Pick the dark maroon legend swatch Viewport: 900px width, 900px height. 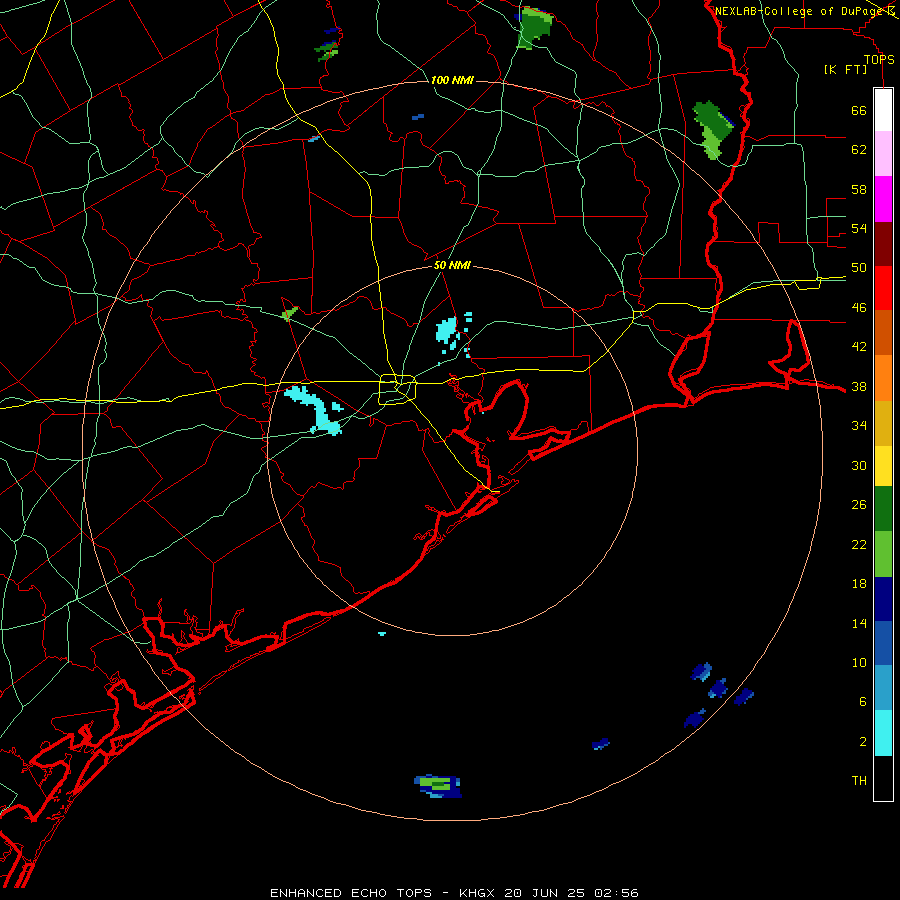[883, 243]
